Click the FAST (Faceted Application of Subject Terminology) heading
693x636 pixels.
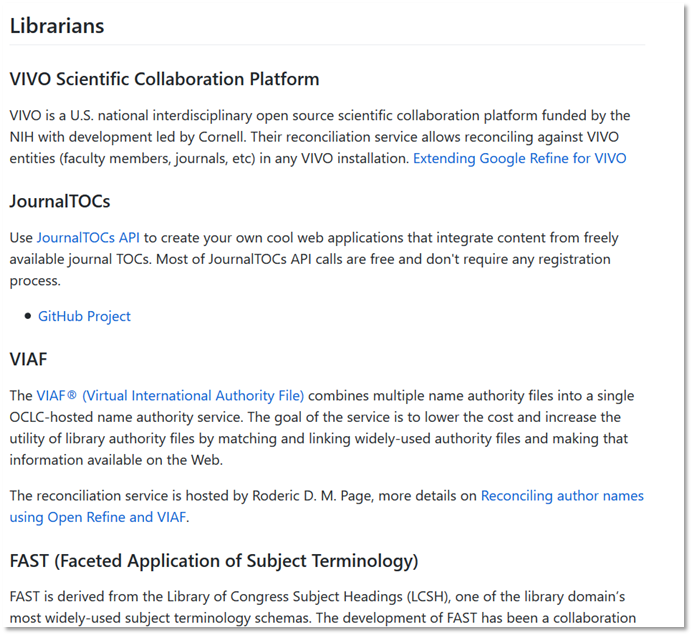214,561
